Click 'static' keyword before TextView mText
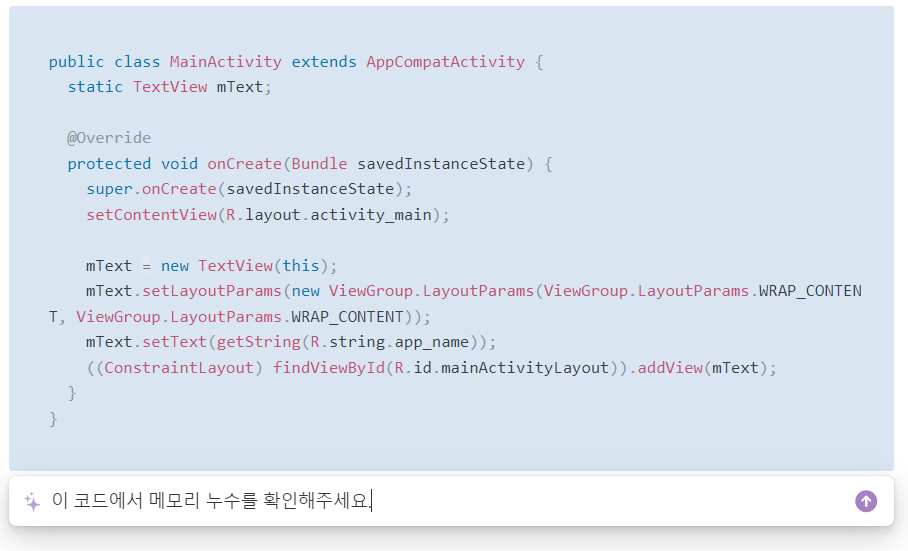Screen dimensions: 908x551 tap(95, 87)
